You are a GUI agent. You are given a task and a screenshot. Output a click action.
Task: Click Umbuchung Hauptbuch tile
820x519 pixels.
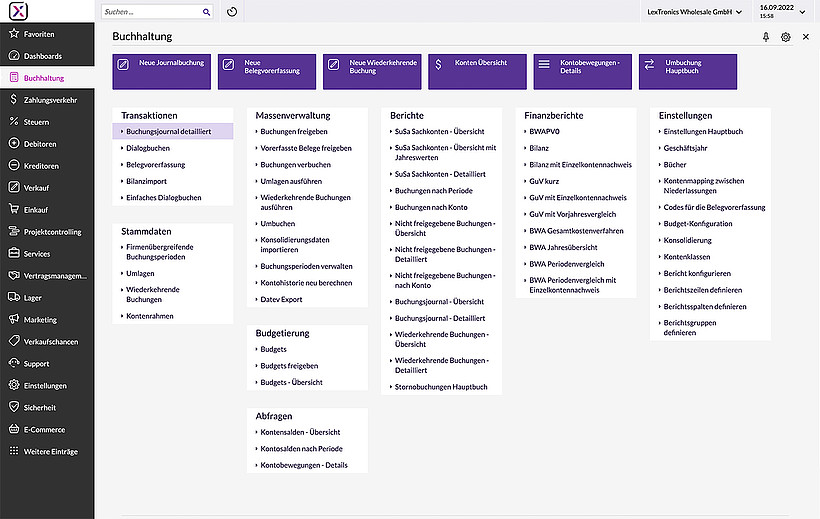pyautogui.click(x=688, y=72)
